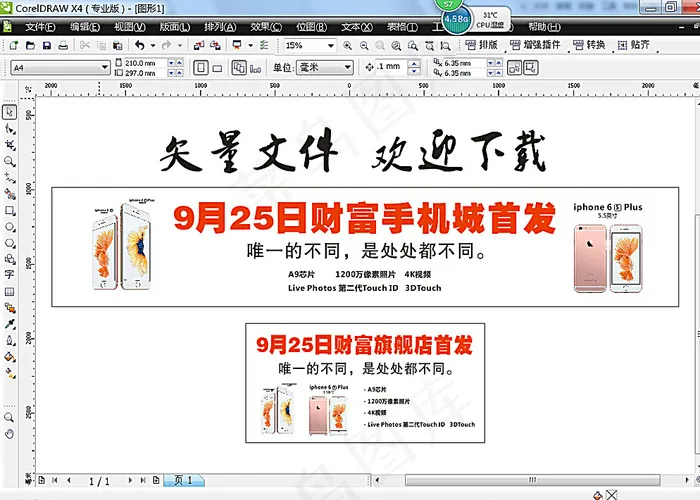700x500 pixels.
Task: Select the Smart Fill tool
Action: tap(9, 194)
